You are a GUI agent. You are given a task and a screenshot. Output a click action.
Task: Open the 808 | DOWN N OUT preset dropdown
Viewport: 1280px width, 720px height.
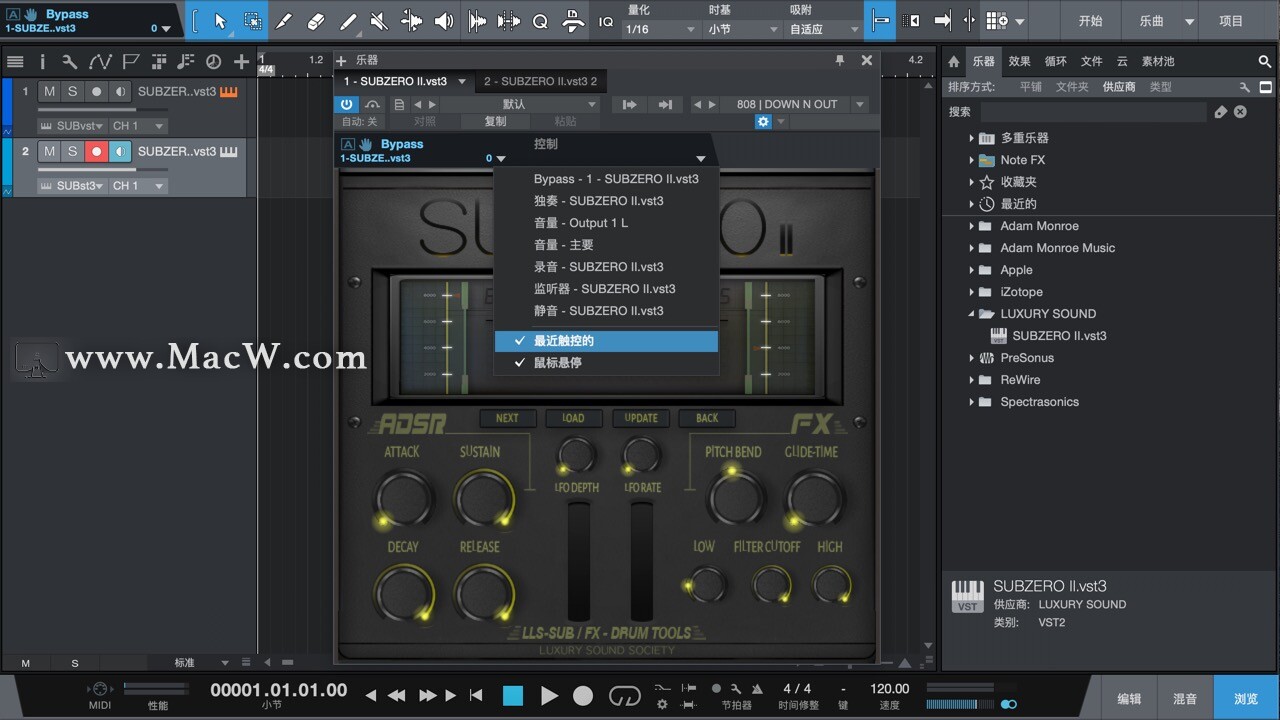pyautogui.click(x=795, y=104)
